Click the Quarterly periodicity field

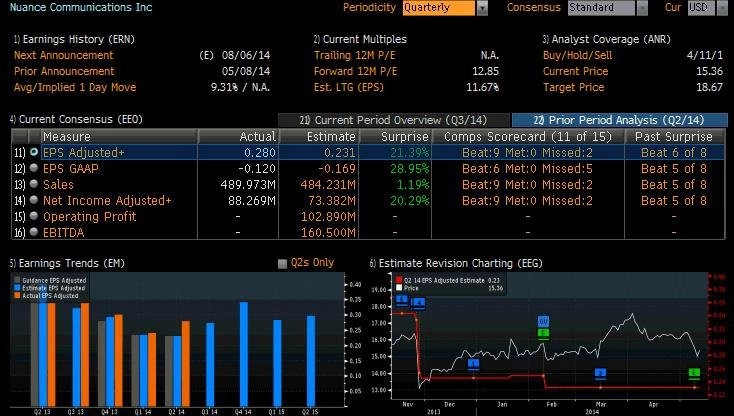pos(439,7)
